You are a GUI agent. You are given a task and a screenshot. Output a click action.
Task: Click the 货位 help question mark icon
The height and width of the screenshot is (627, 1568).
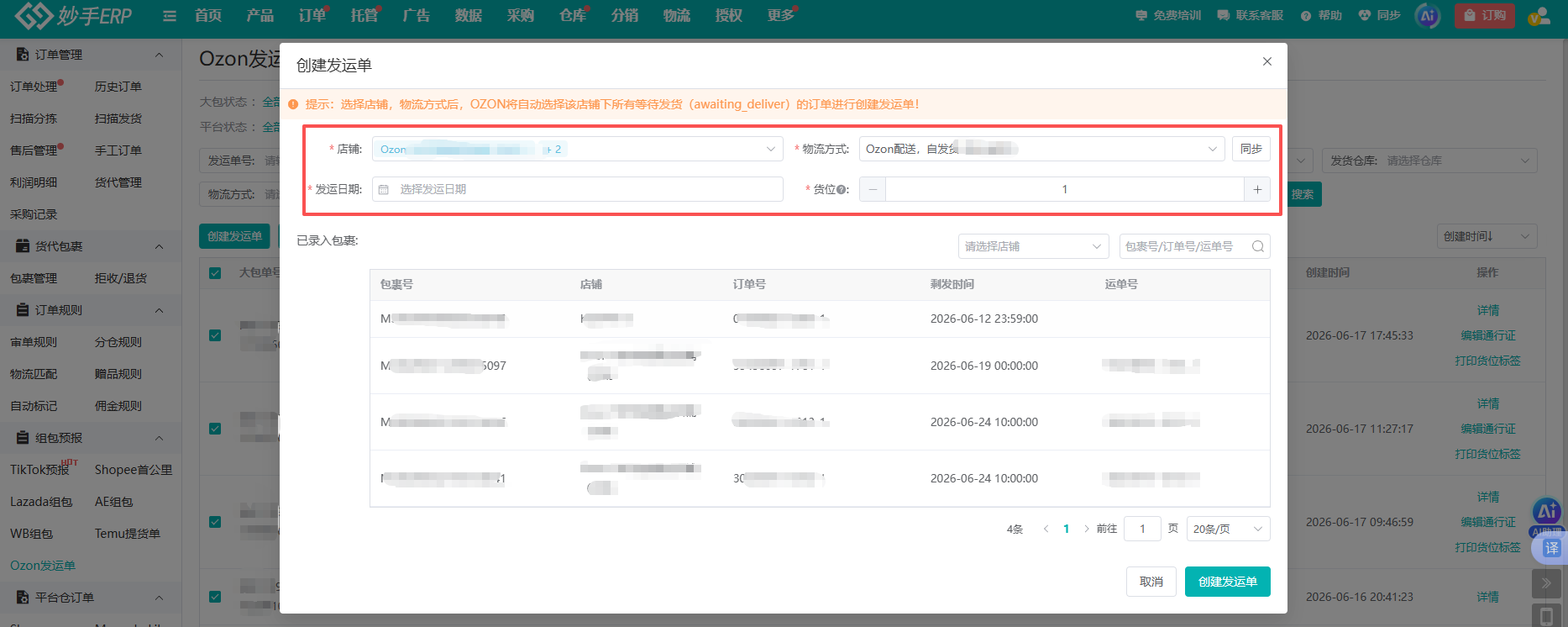tap(842, 190)
